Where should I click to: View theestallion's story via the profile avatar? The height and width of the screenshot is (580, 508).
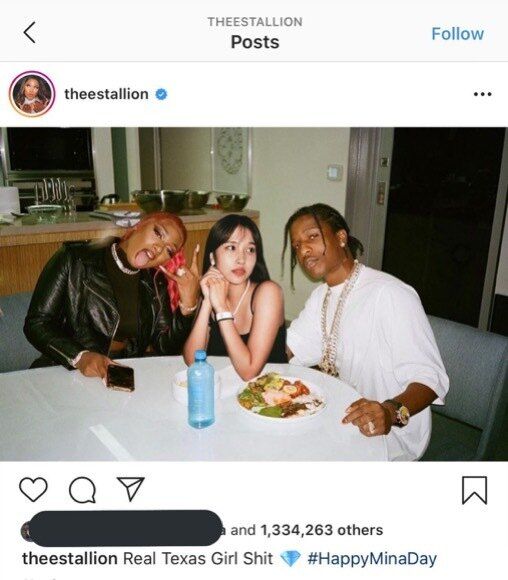[x=32, y=94]
